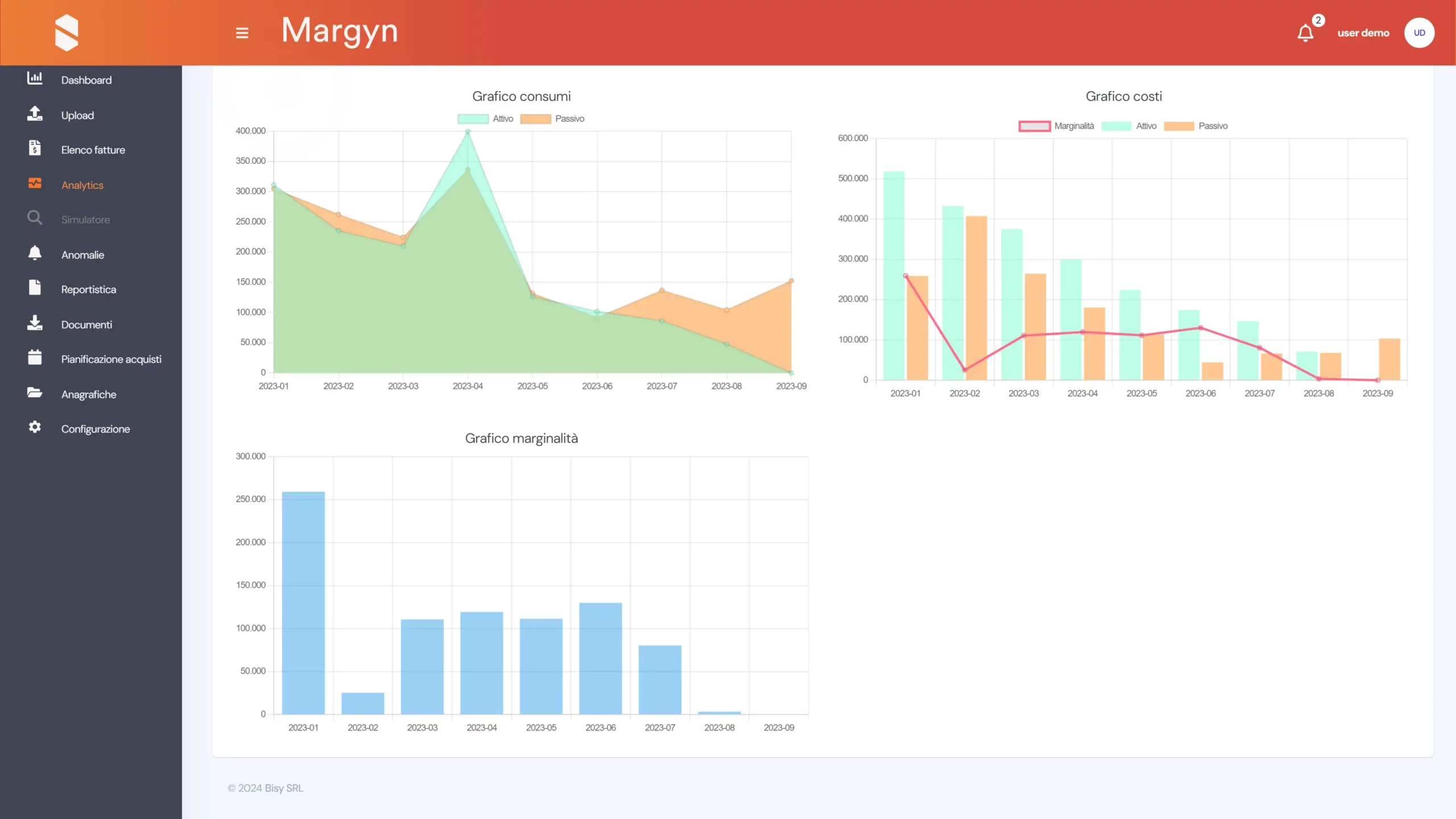Open the Reportistica menu item
The width and height of the screenshot is (1456, 819).
pos(89,289)
